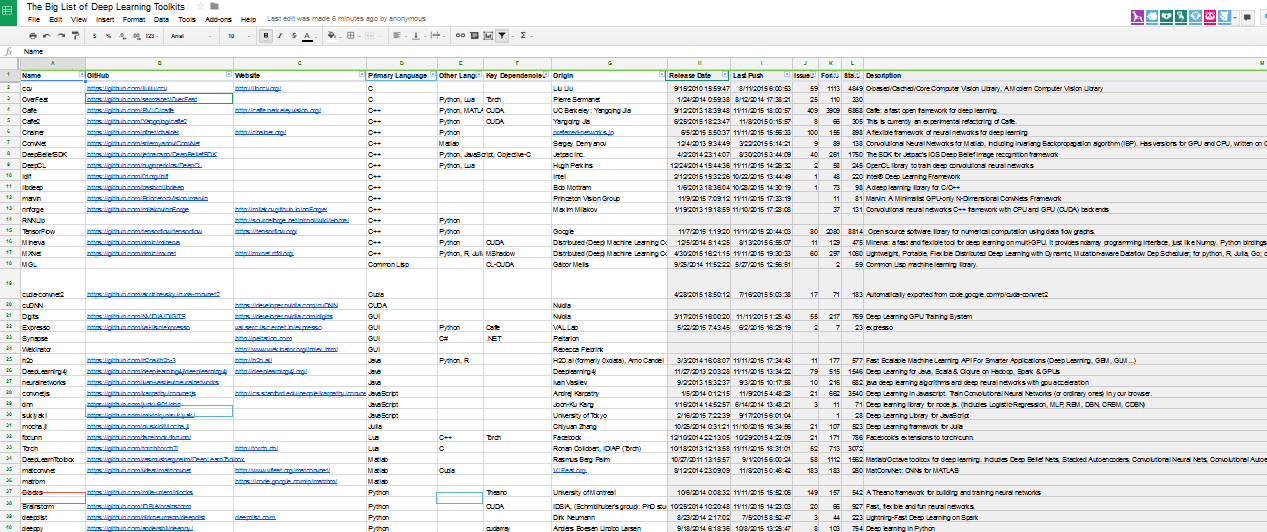The height and width of the screenshot is (532, 1267).
Task: Open the Tools menu
Action: [187, 19]
